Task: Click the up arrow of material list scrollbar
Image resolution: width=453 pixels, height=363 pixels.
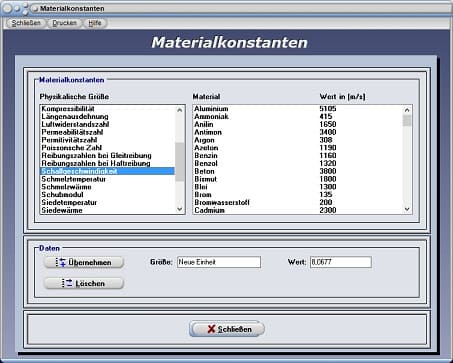Action: pos(407,110)
